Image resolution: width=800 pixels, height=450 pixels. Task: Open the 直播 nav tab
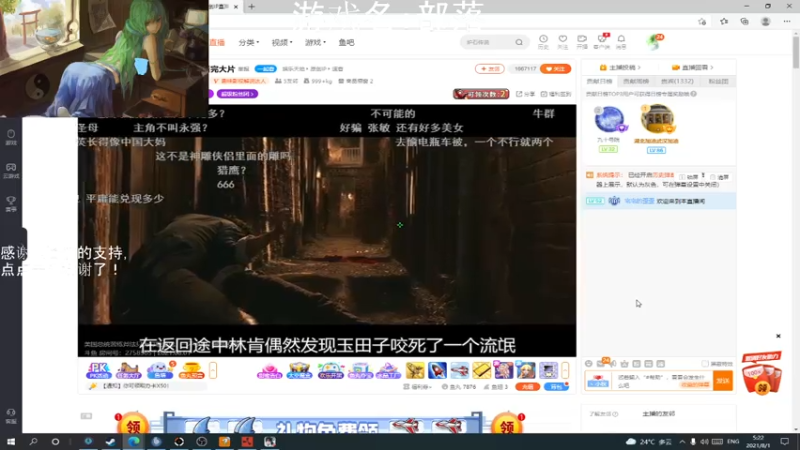[217, 42]
